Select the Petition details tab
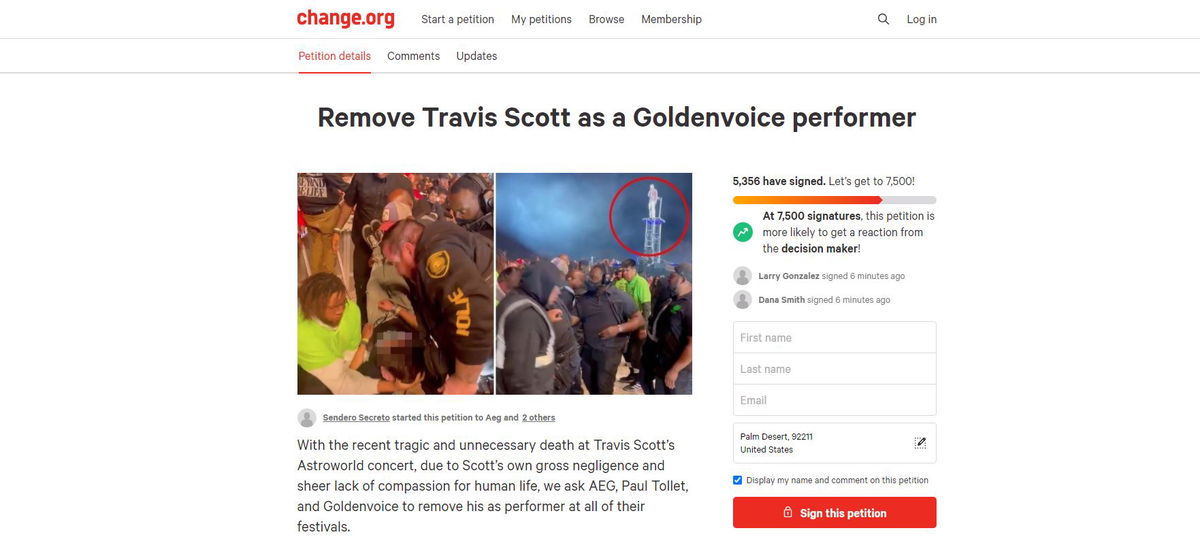This screenshot has height=539, width=1200. [334, 56]
